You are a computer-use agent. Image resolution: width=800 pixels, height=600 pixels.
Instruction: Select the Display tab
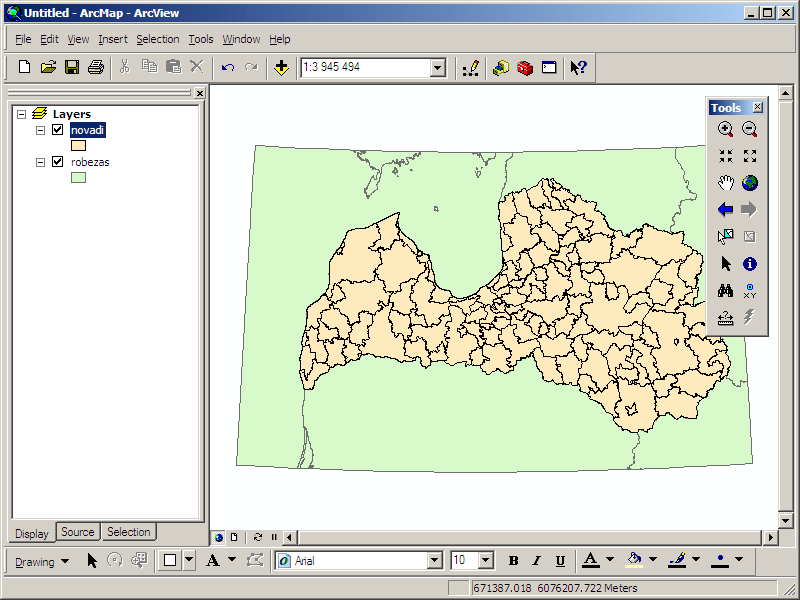tap(32, 533)
